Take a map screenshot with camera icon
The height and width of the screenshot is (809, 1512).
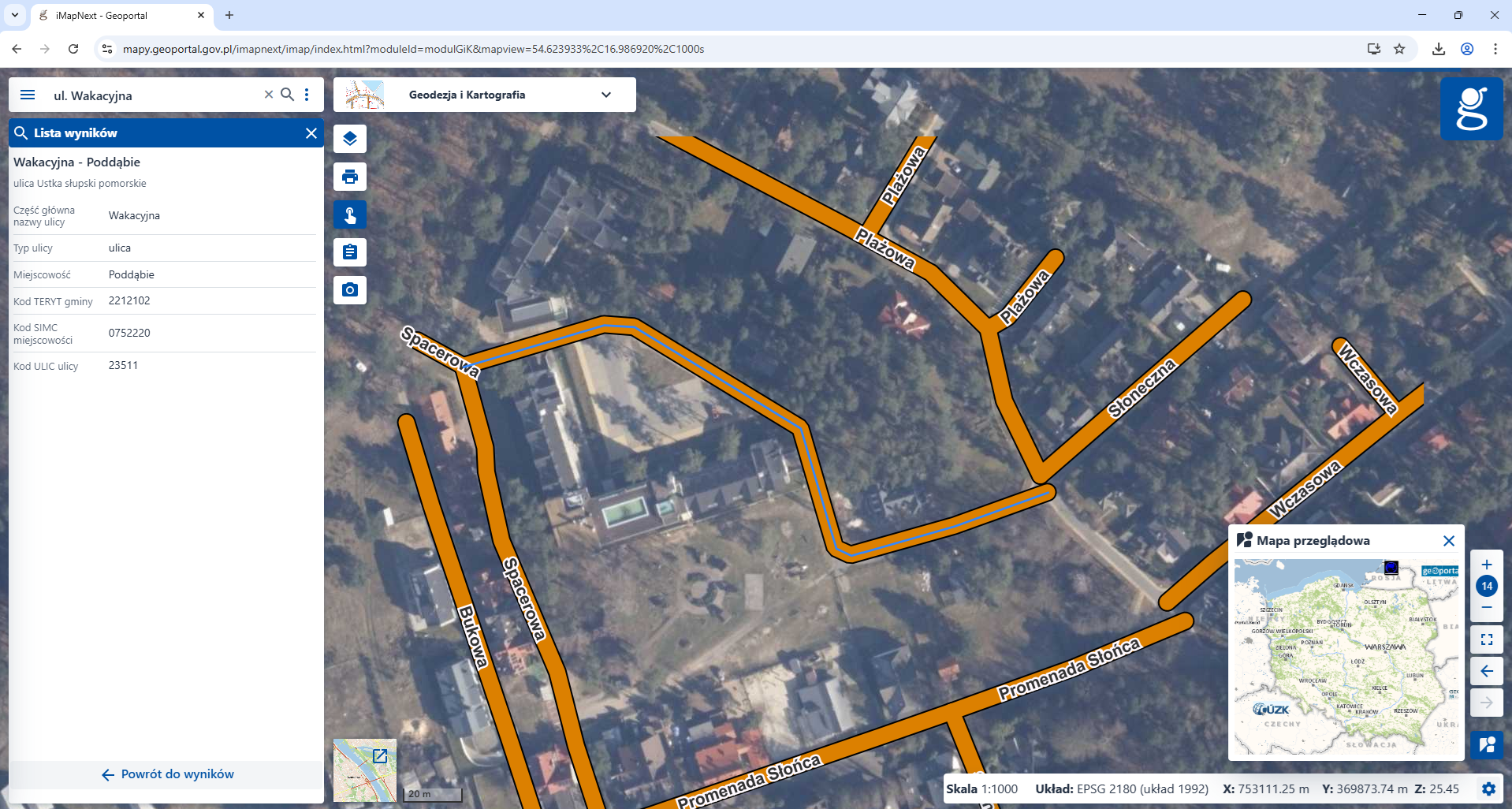[350, 290]
